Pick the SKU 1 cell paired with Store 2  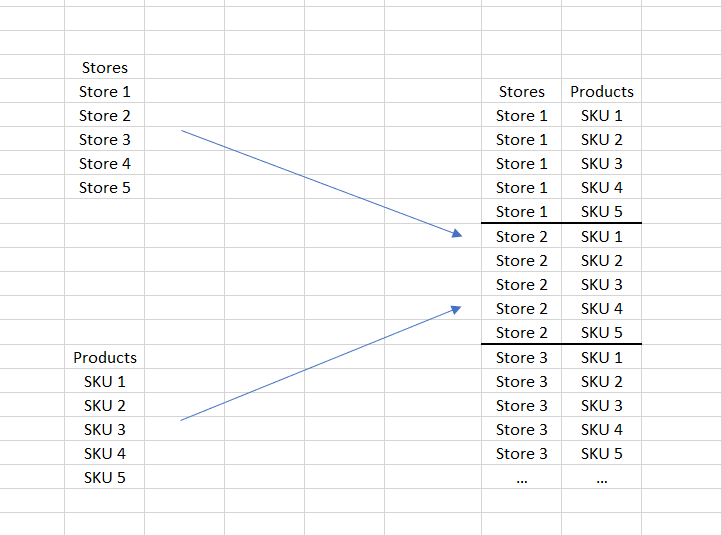tap(602, 236)
